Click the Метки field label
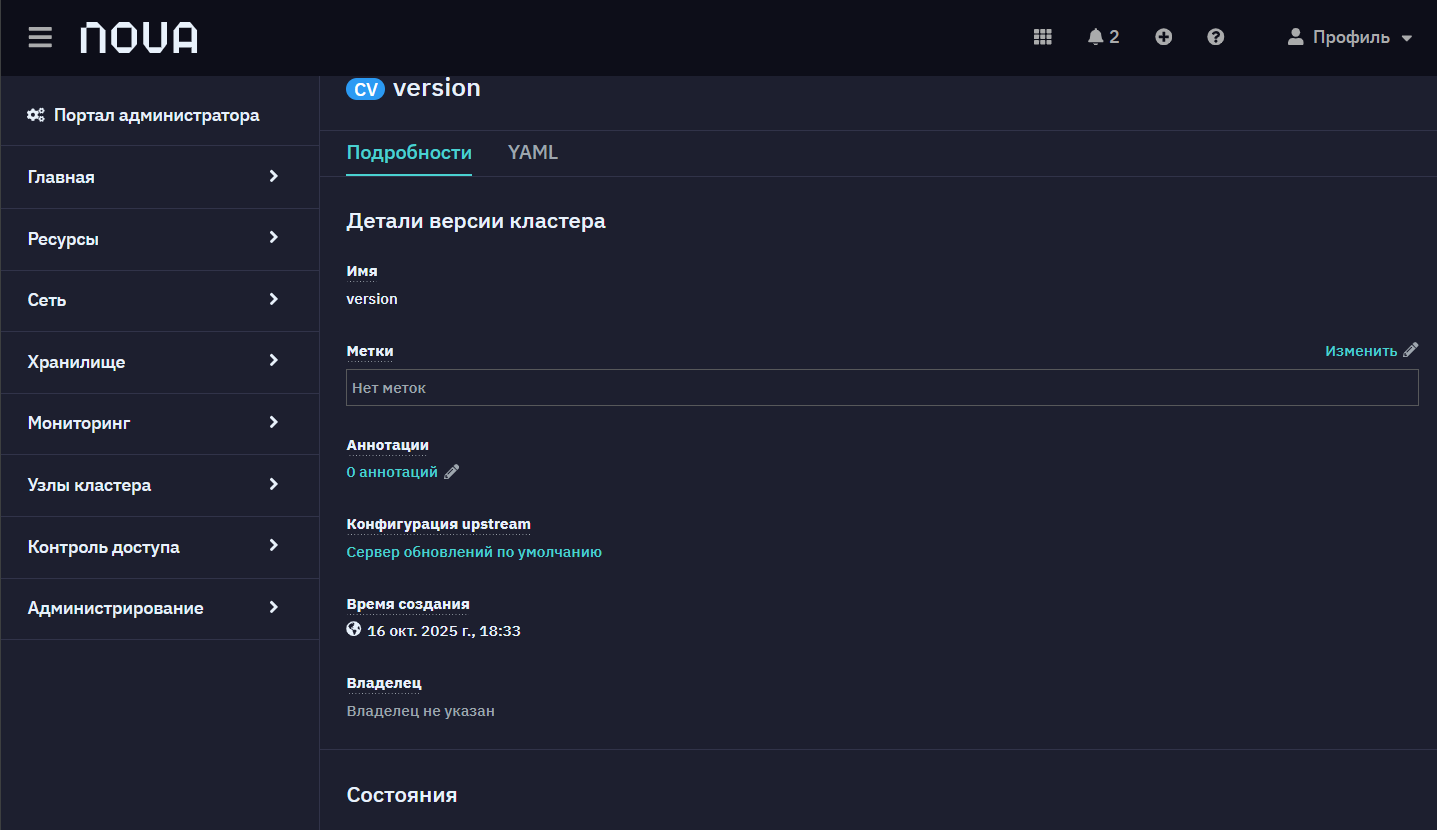This screenshot has height=830, width=1437. pos(370,351)
